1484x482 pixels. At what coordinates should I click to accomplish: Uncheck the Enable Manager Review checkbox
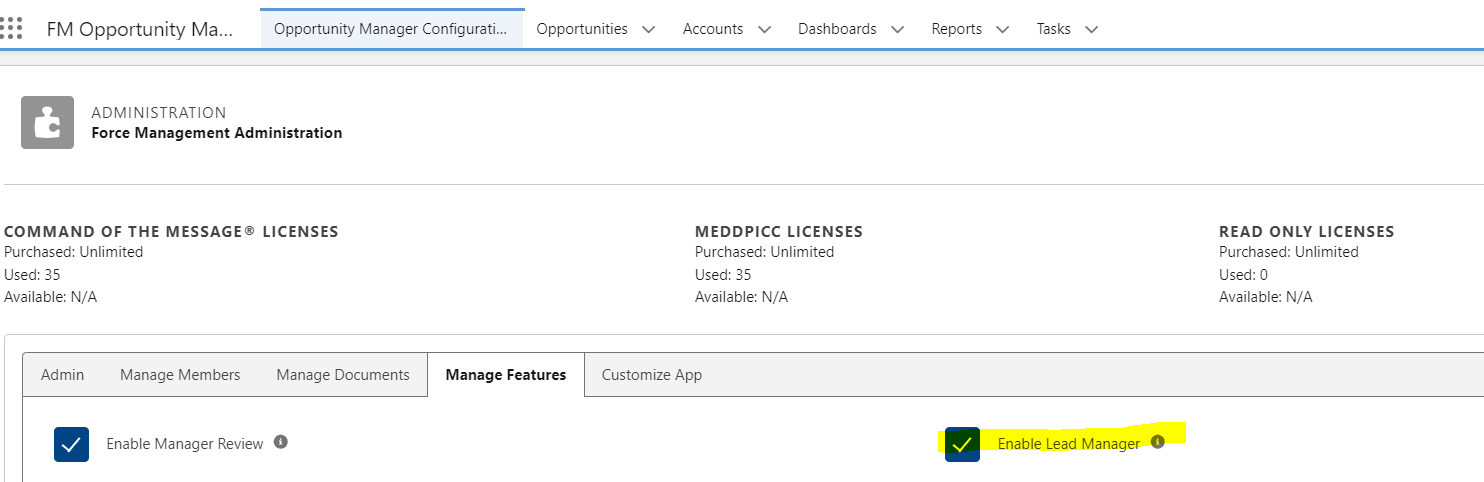pyautogui.click(x=71, y=444)
